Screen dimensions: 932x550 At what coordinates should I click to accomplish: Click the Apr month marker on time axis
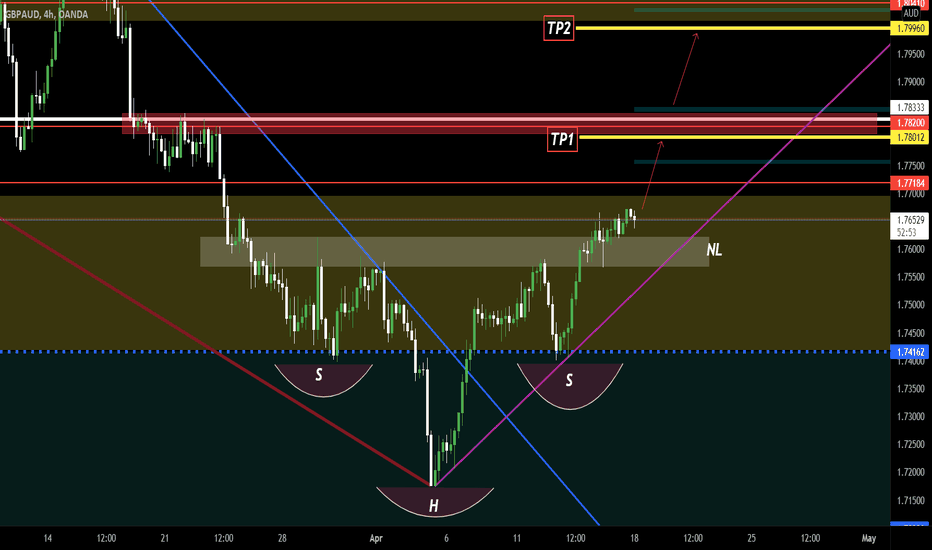(376, 539)
